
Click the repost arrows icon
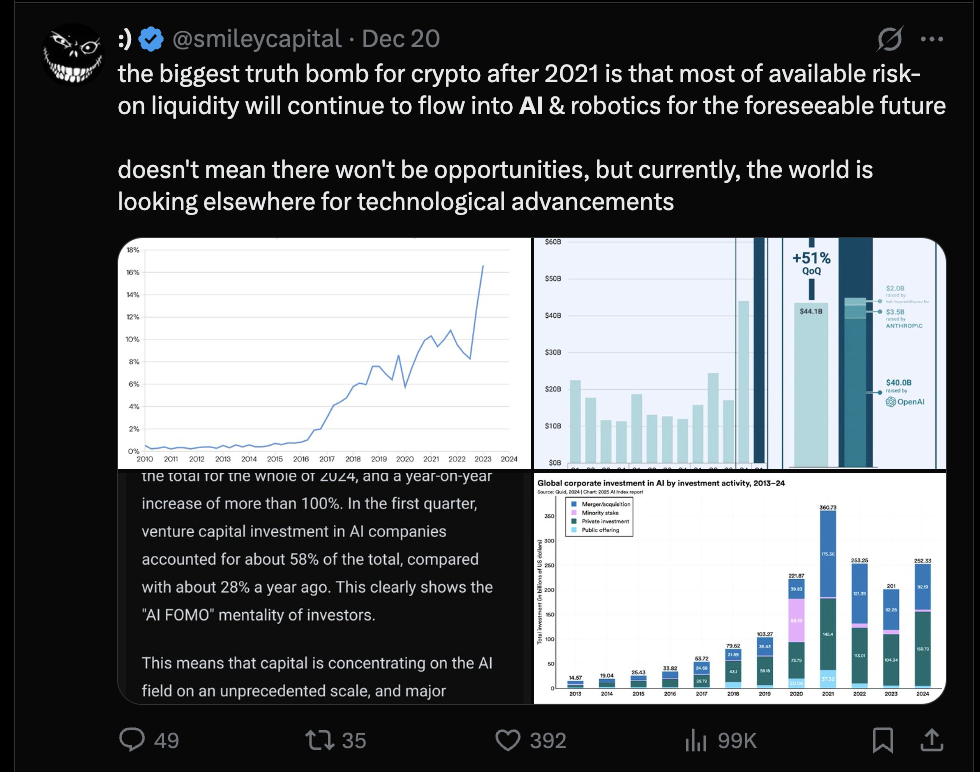[x=320, y=740]
